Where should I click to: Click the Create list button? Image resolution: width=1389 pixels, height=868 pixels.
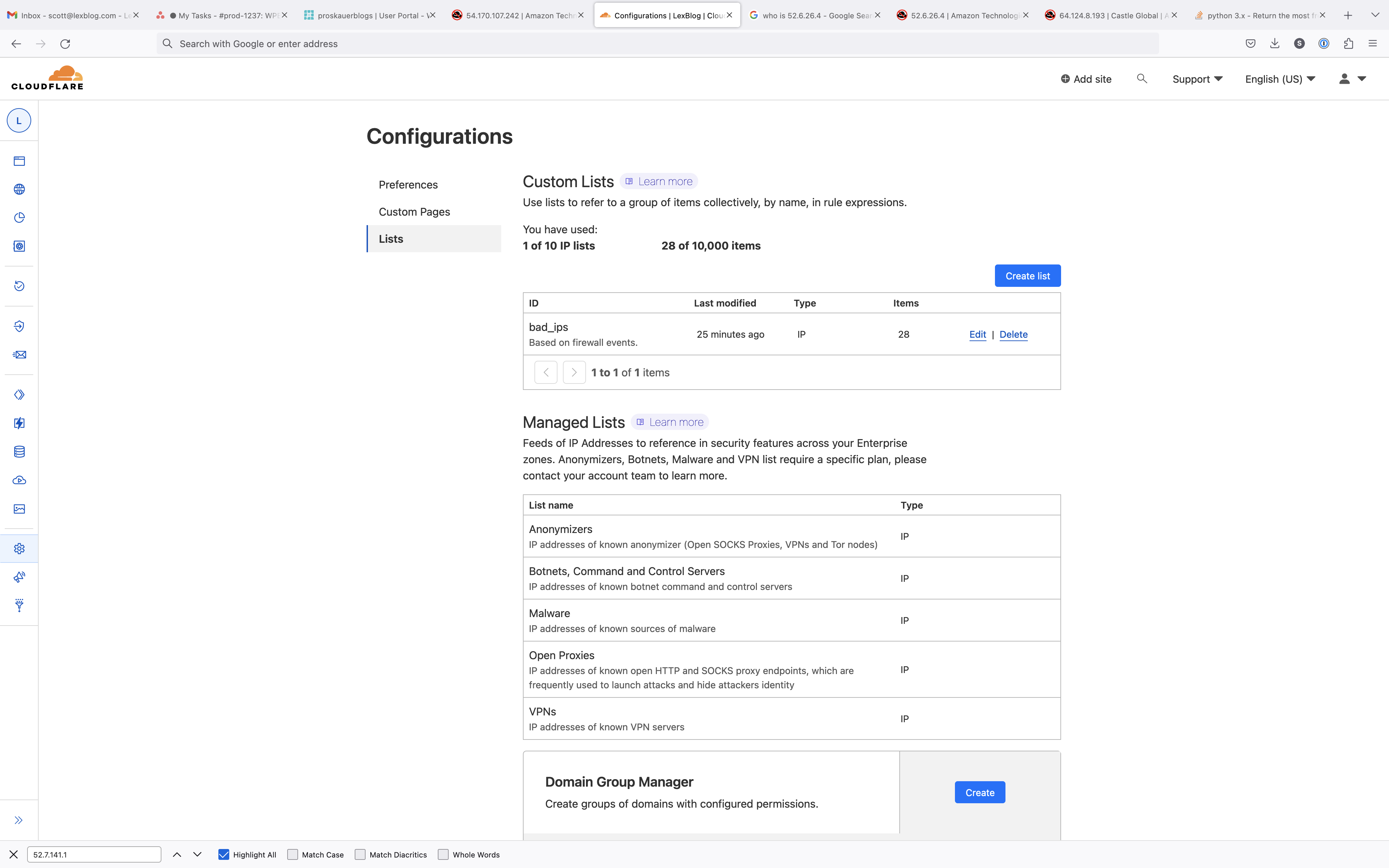point(1028,276)
